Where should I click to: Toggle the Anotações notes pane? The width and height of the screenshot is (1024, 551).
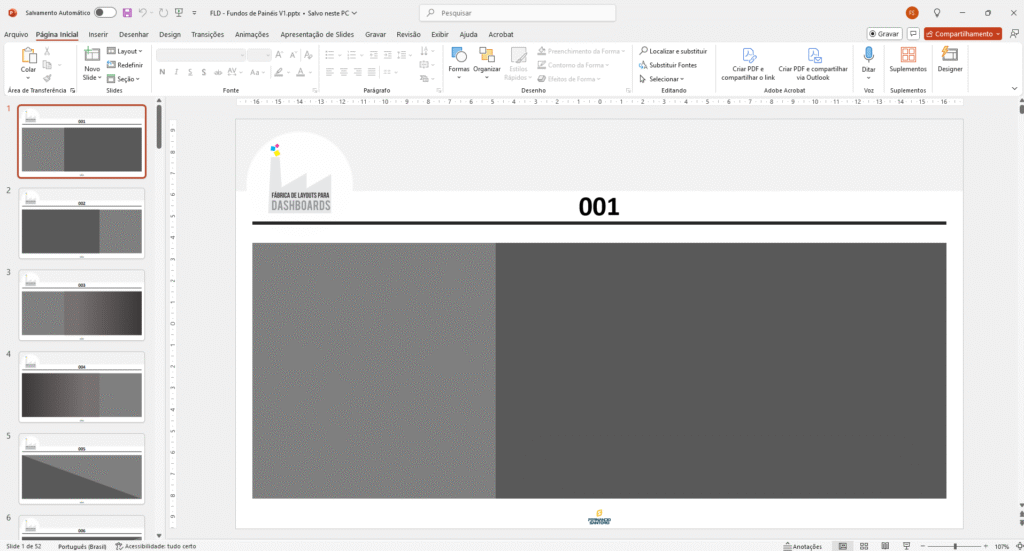(x=801, y=546)
